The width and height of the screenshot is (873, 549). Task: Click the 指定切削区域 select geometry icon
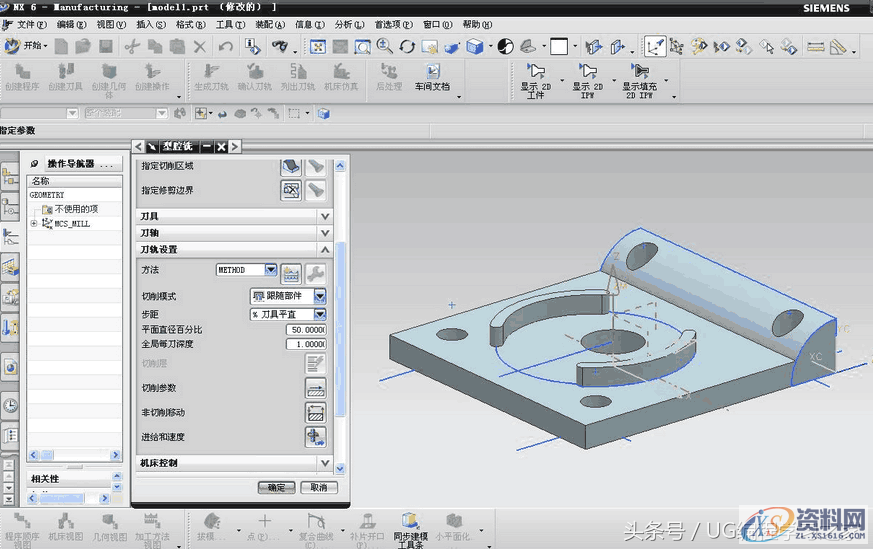point(291,166)
